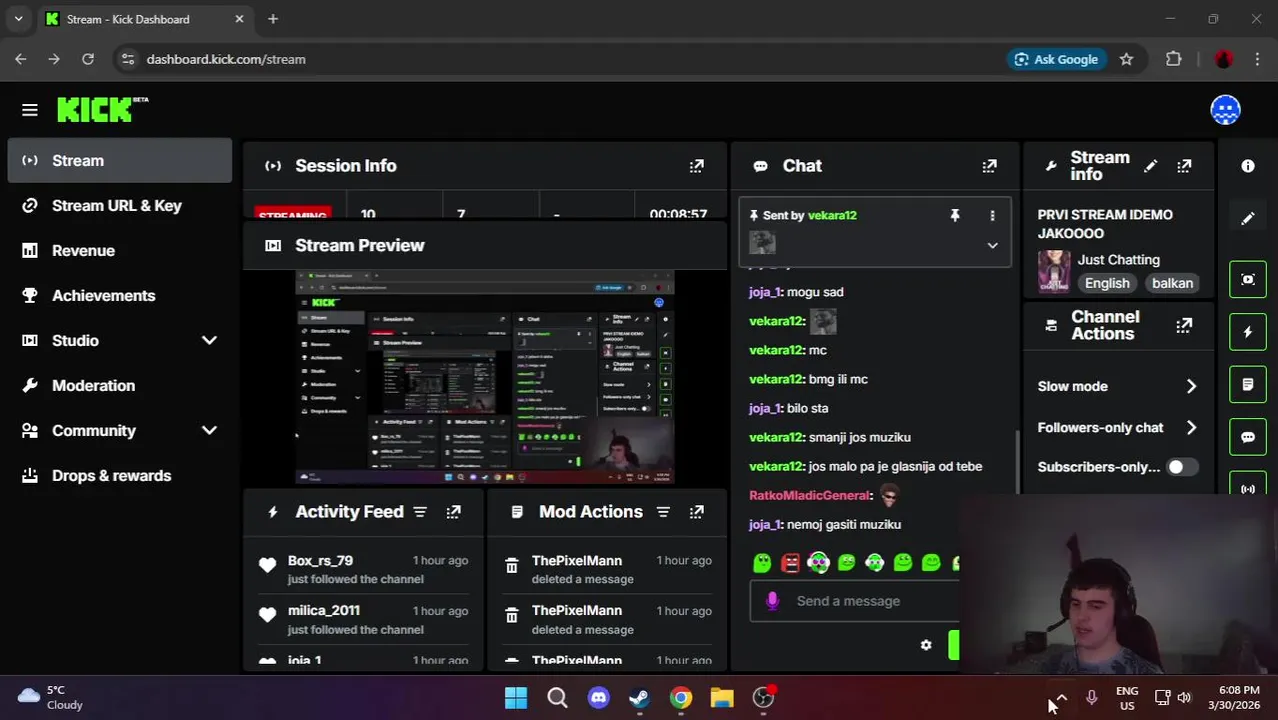The image size is (1278, 720).
Task: Open a new browser tab
Action: [273, 19]
